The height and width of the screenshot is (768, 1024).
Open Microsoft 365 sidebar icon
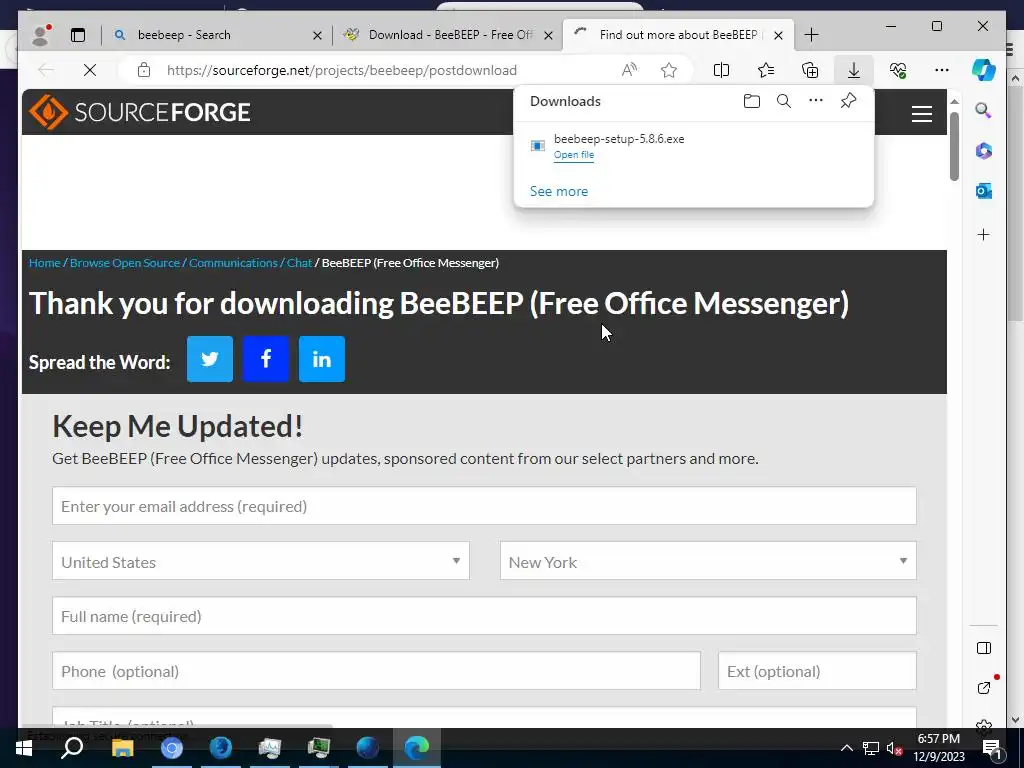(984, 151)
